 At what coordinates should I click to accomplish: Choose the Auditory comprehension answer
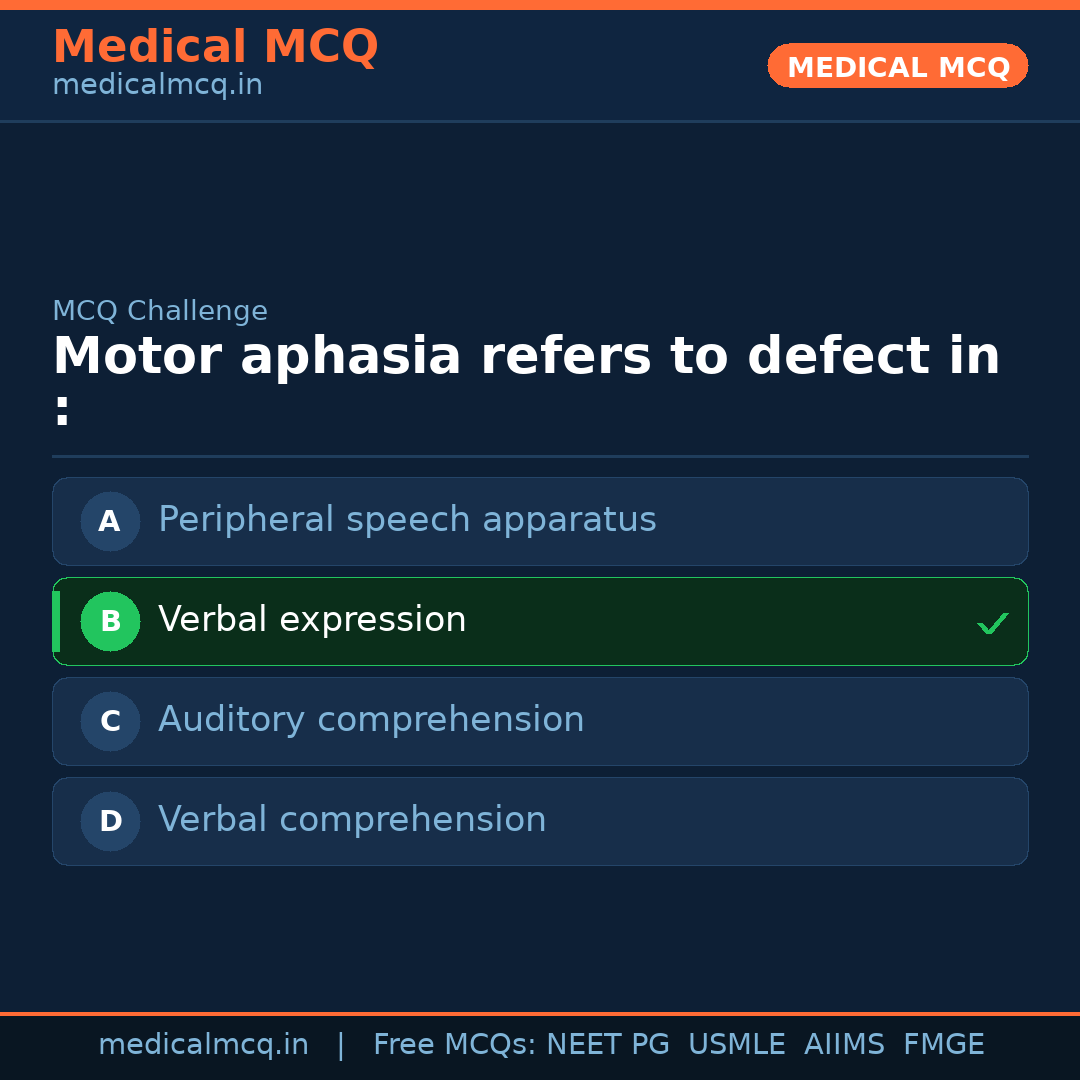pos(371,720)
